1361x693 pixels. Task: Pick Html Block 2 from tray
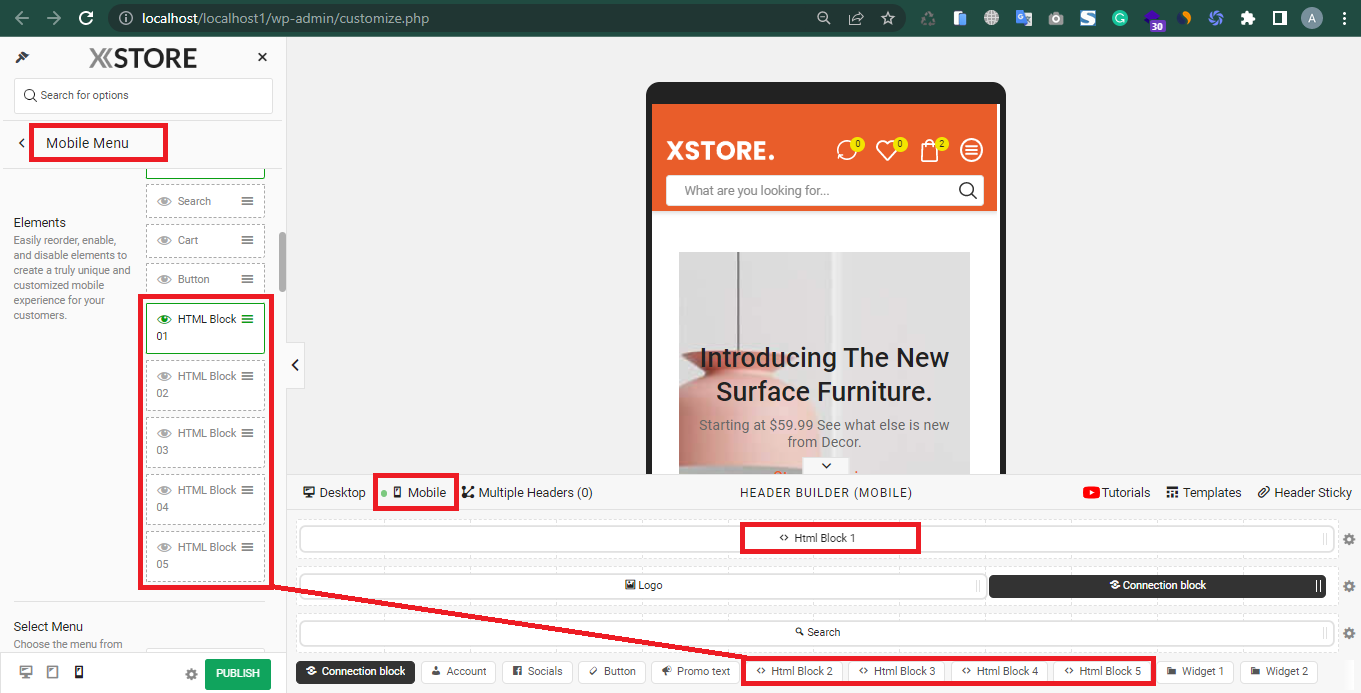795,671
